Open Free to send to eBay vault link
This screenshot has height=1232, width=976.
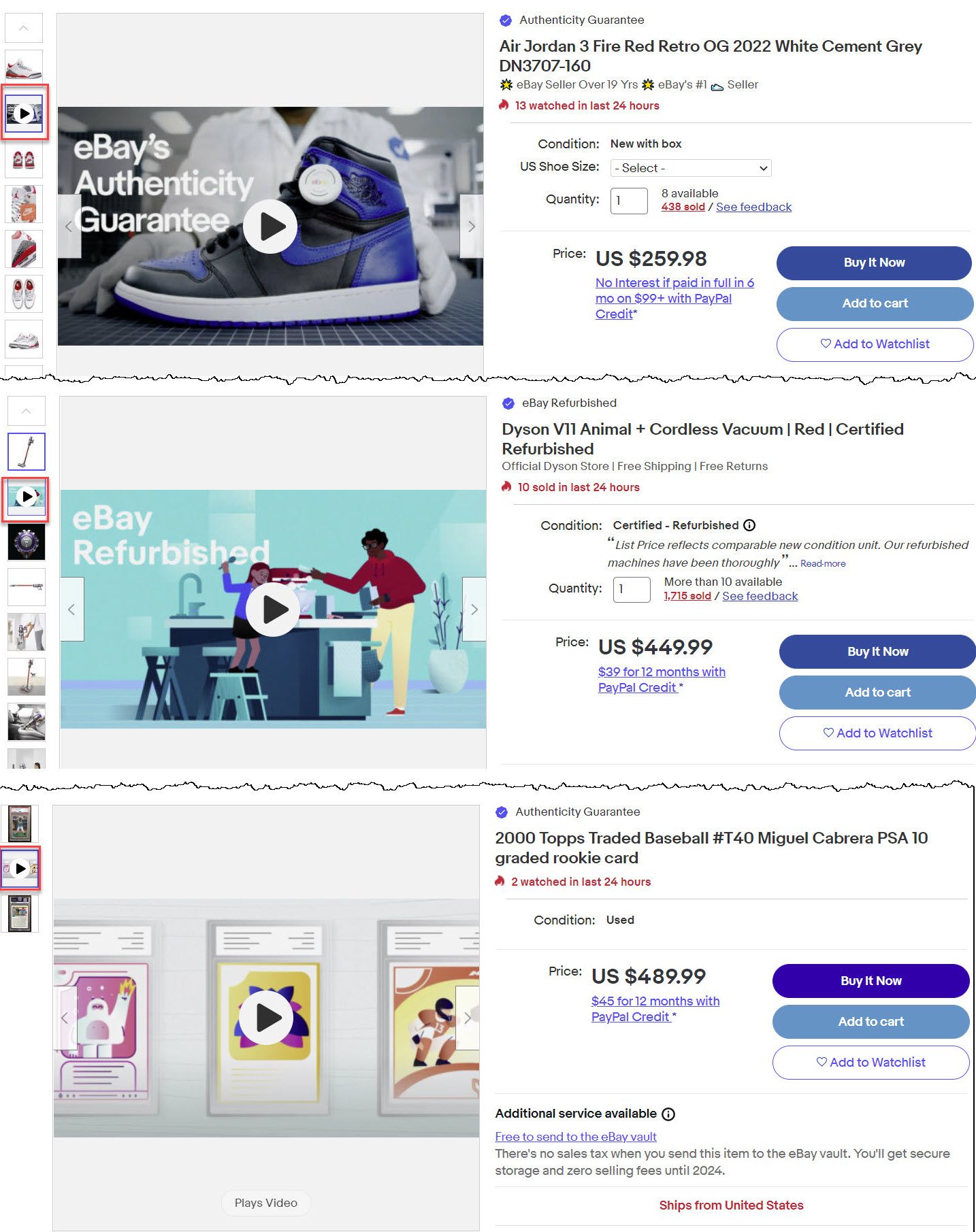[576, 1137]
